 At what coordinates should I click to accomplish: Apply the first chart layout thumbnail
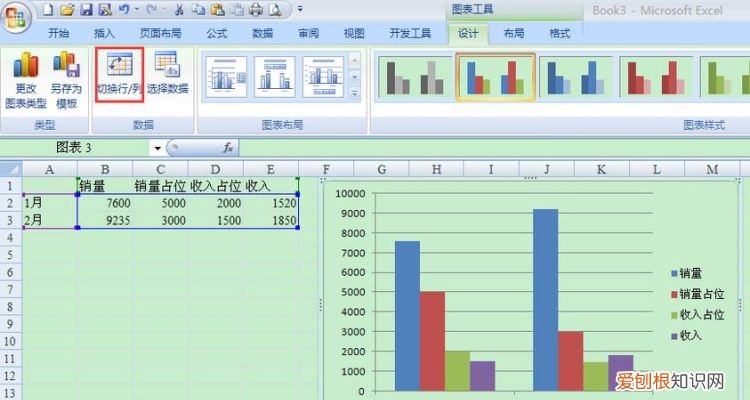pyautogui.click(x=227, y=77)
